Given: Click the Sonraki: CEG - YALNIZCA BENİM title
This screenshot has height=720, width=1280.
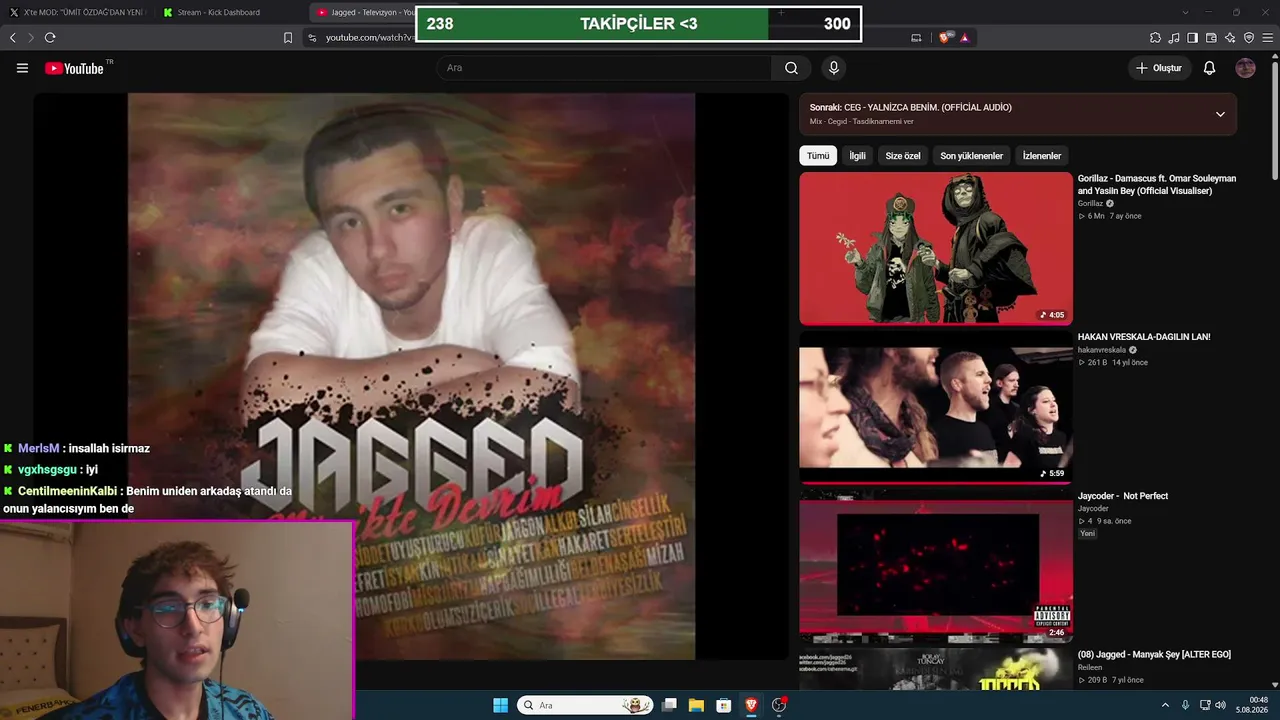Looking at the screenshot, I should click(910, 107).
